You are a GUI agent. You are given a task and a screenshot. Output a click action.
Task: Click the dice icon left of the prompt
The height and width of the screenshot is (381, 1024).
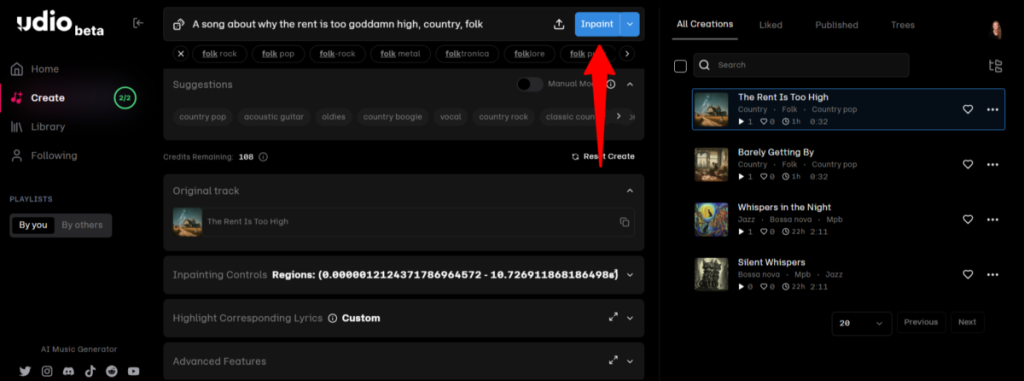coord(178,25)
